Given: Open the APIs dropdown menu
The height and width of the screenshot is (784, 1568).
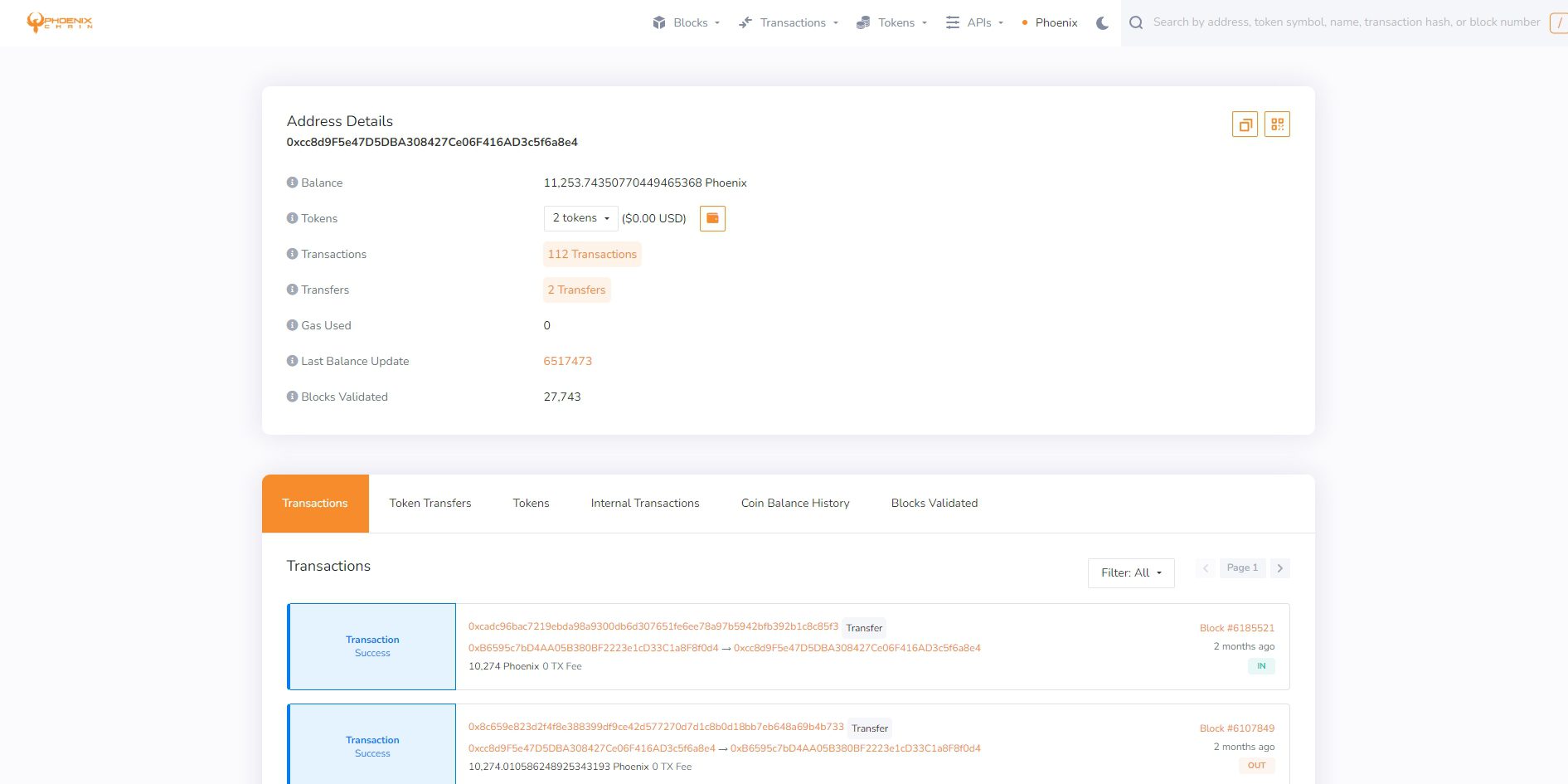Looking at the screenshot, I should point(974,23).
